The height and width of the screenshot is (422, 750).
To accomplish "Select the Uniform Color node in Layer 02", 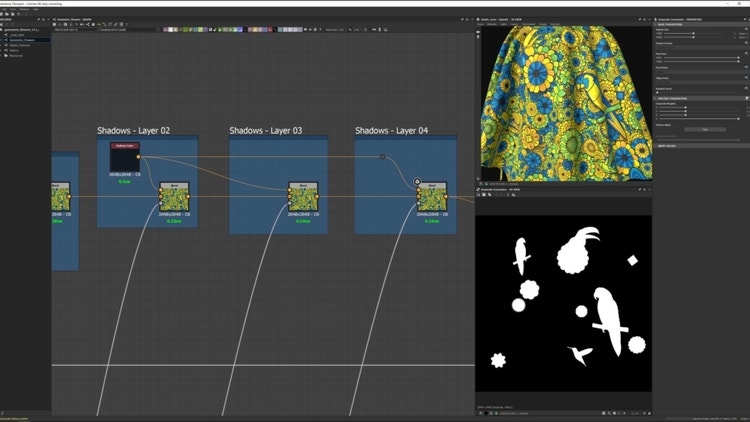I will pyautogui.click(x=125, y=157).
